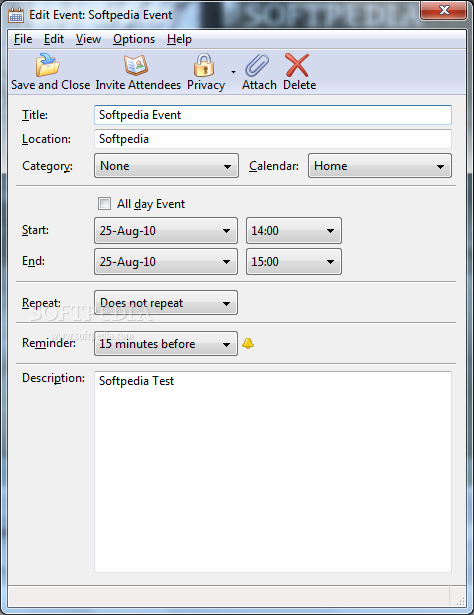Open the Calendar dropdown showing Home
474x615 pixels.
380,166
